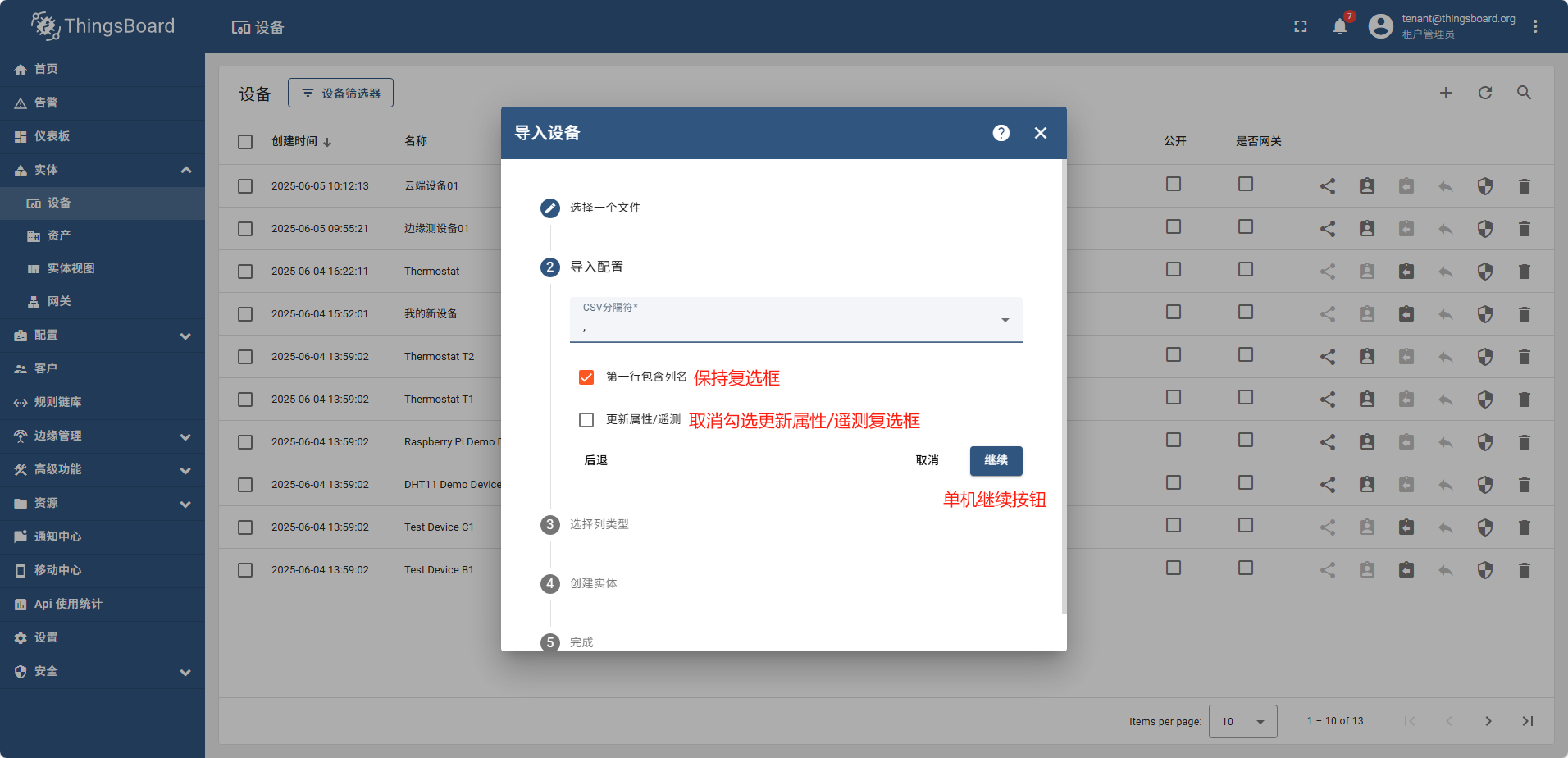Viewport: 1568px width, 758px height.
Task: Uncheck 第一行包含列名 checkbox
Action: 586,377
